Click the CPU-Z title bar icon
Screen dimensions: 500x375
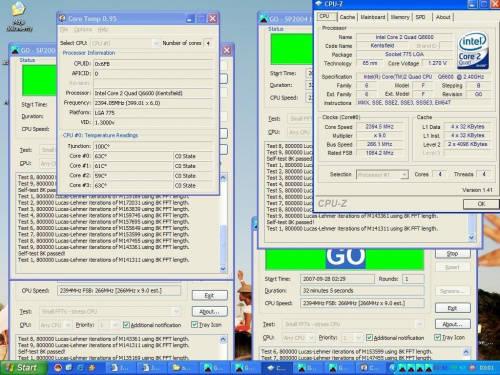click(x=319, y=4)
